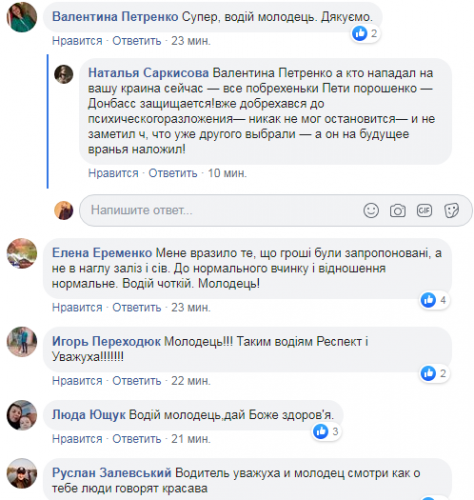This screenshot has width=474, height=500.
Task: Attach a photo using the camera icon
Action: point(398,210)
